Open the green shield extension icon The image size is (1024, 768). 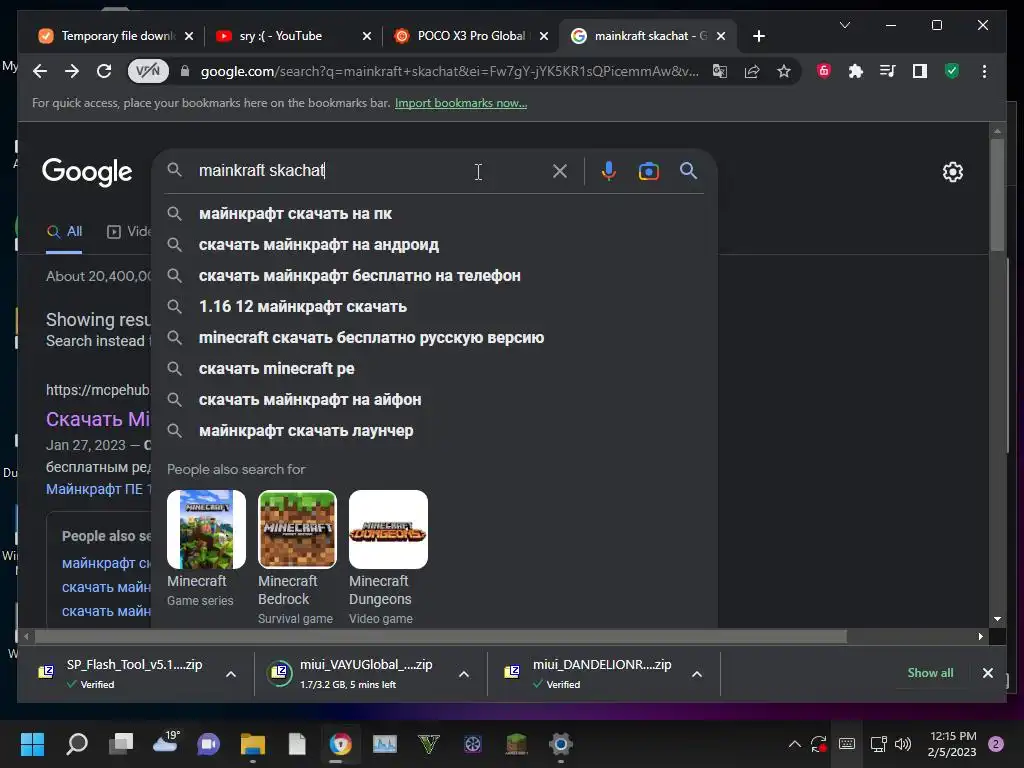(952, 71)
